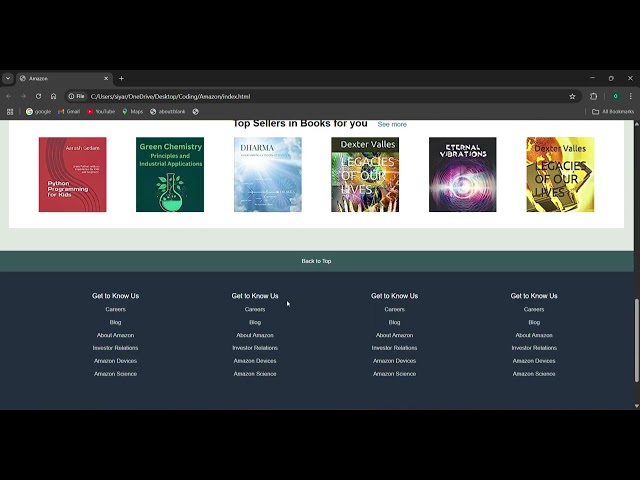
Task: Select the Amazon browser tab
Action: 64,78
